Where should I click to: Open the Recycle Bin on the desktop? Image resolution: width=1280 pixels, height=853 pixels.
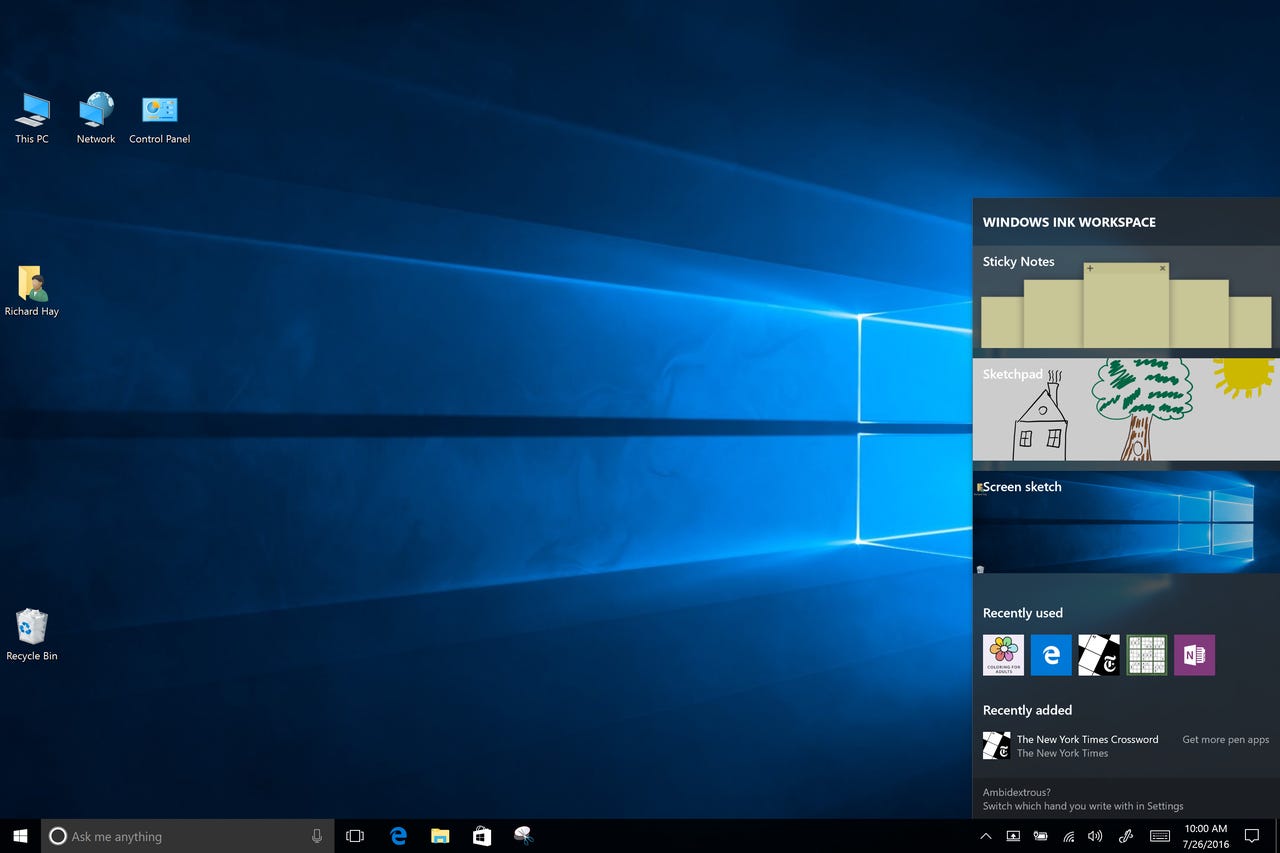[x=31, y=630]
